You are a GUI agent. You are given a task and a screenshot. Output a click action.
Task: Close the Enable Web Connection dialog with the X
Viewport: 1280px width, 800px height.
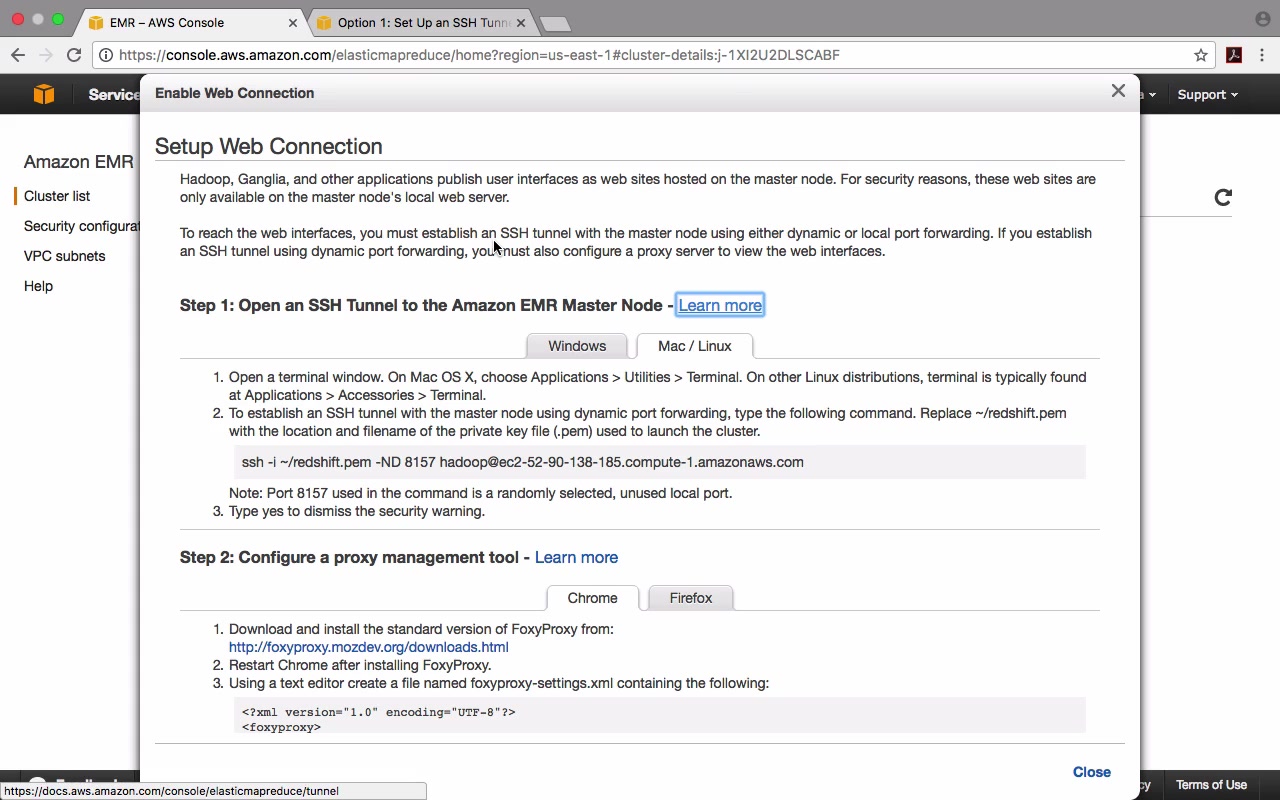point(1118,91)
